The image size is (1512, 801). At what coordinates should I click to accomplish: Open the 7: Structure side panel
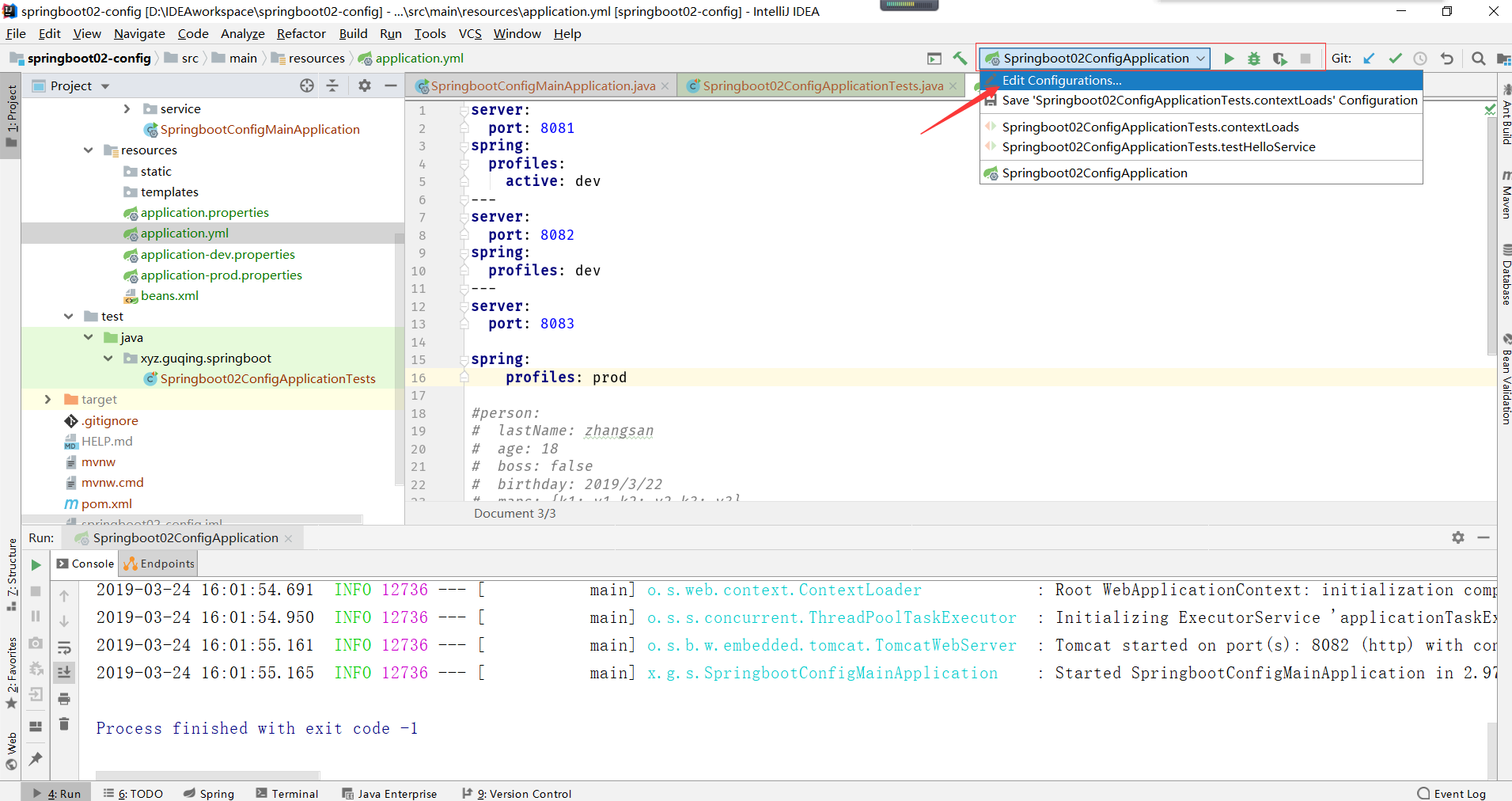11,575
